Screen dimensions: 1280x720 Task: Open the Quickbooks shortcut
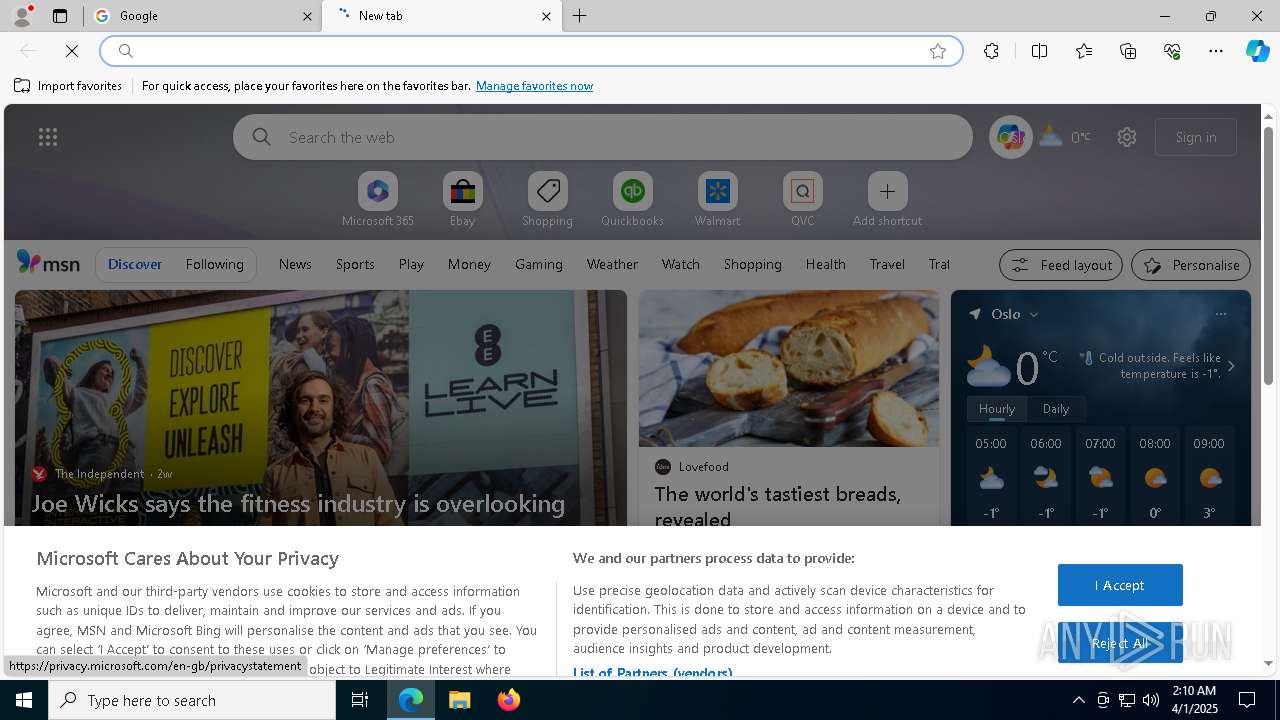(x=632, y=200)
